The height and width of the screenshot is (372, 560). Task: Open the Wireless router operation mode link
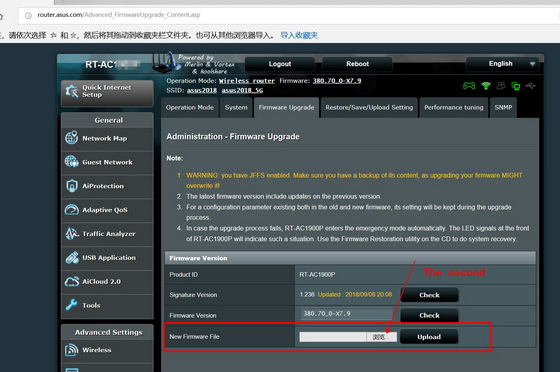point(247,81)
